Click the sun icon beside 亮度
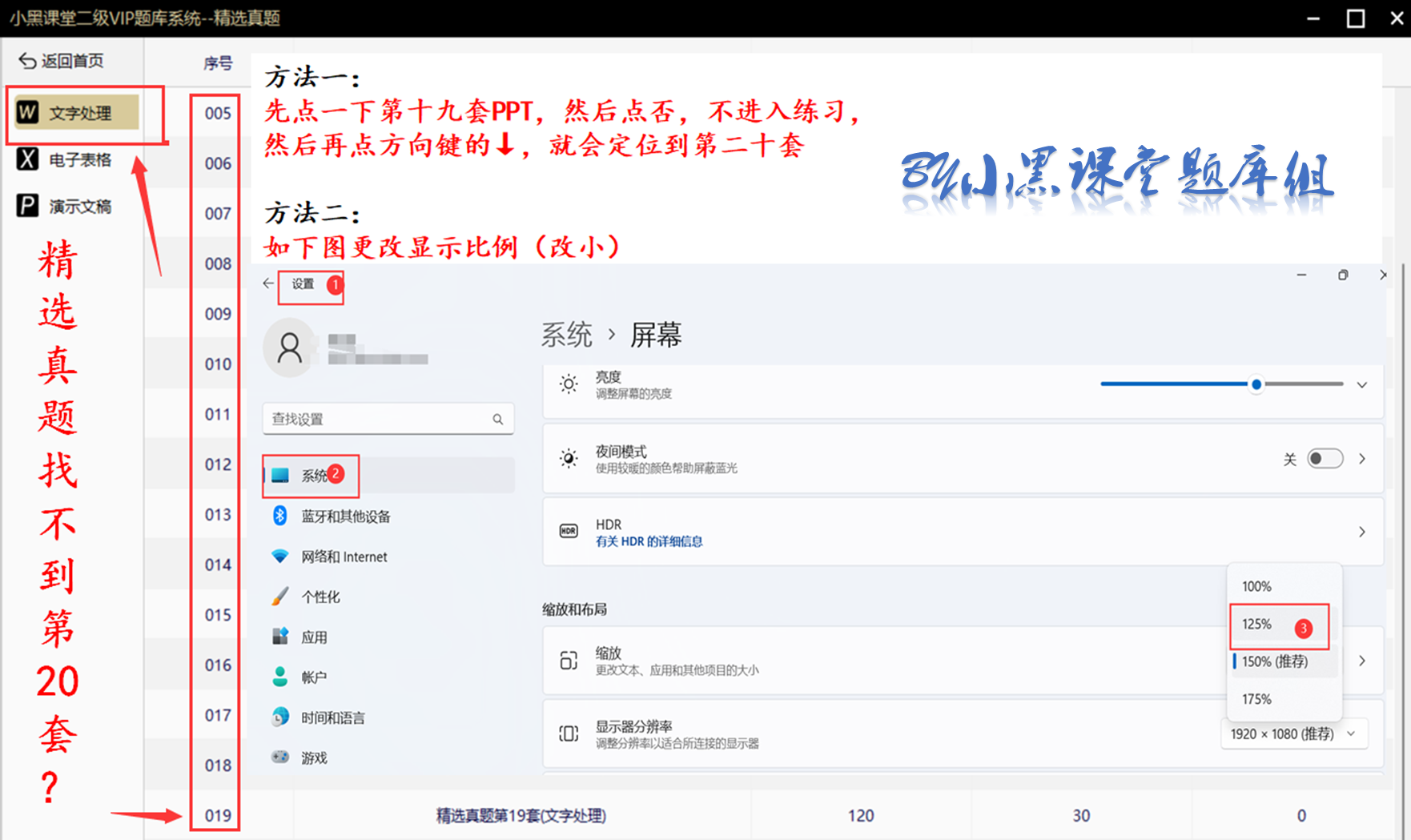The image size is (1411, 840). (569, 384)
